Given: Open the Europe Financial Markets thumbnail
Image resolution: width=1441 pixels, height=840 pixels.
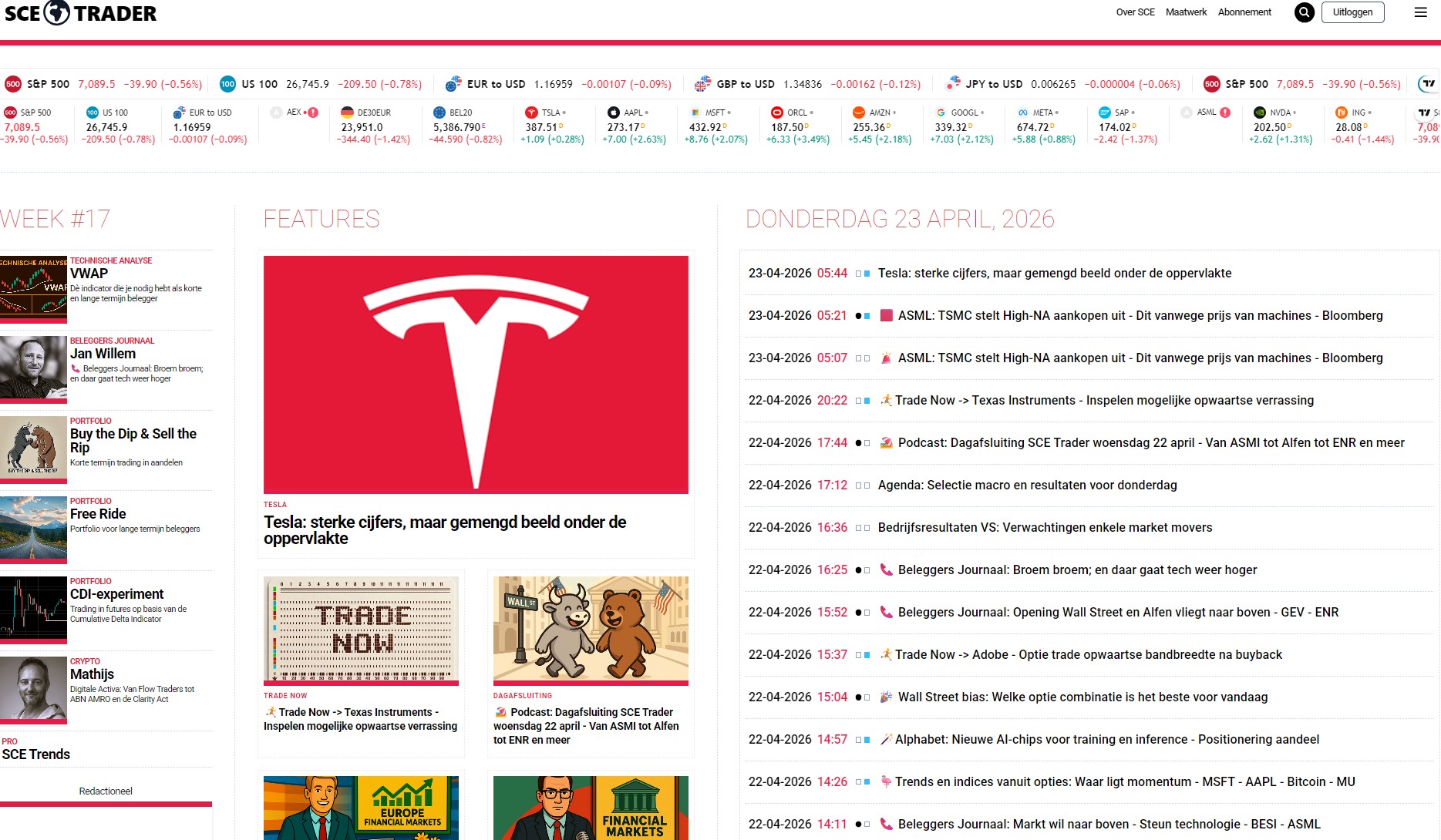Looking at the screenshot, I should point(361,808).
